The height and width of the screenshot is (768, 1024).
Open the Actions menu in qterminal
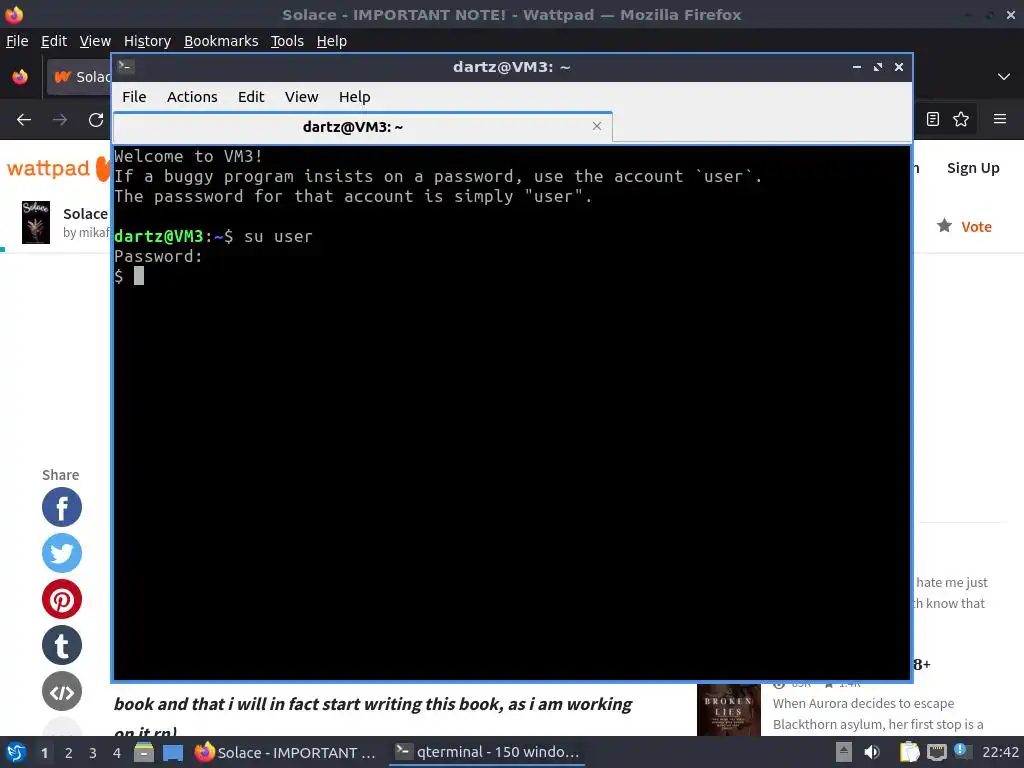click(192, 97)
